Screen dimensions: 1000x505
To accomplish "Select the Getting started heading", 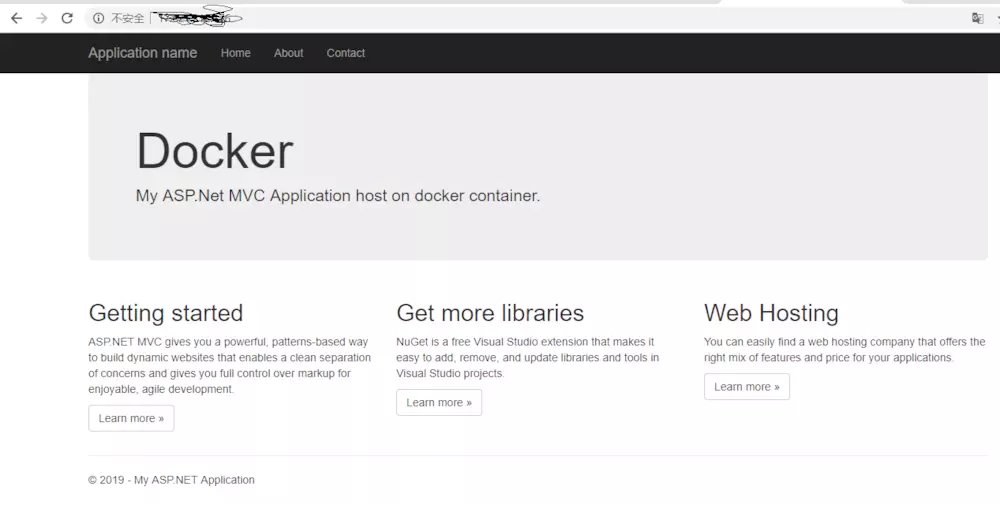I will [x=166, y=313].
